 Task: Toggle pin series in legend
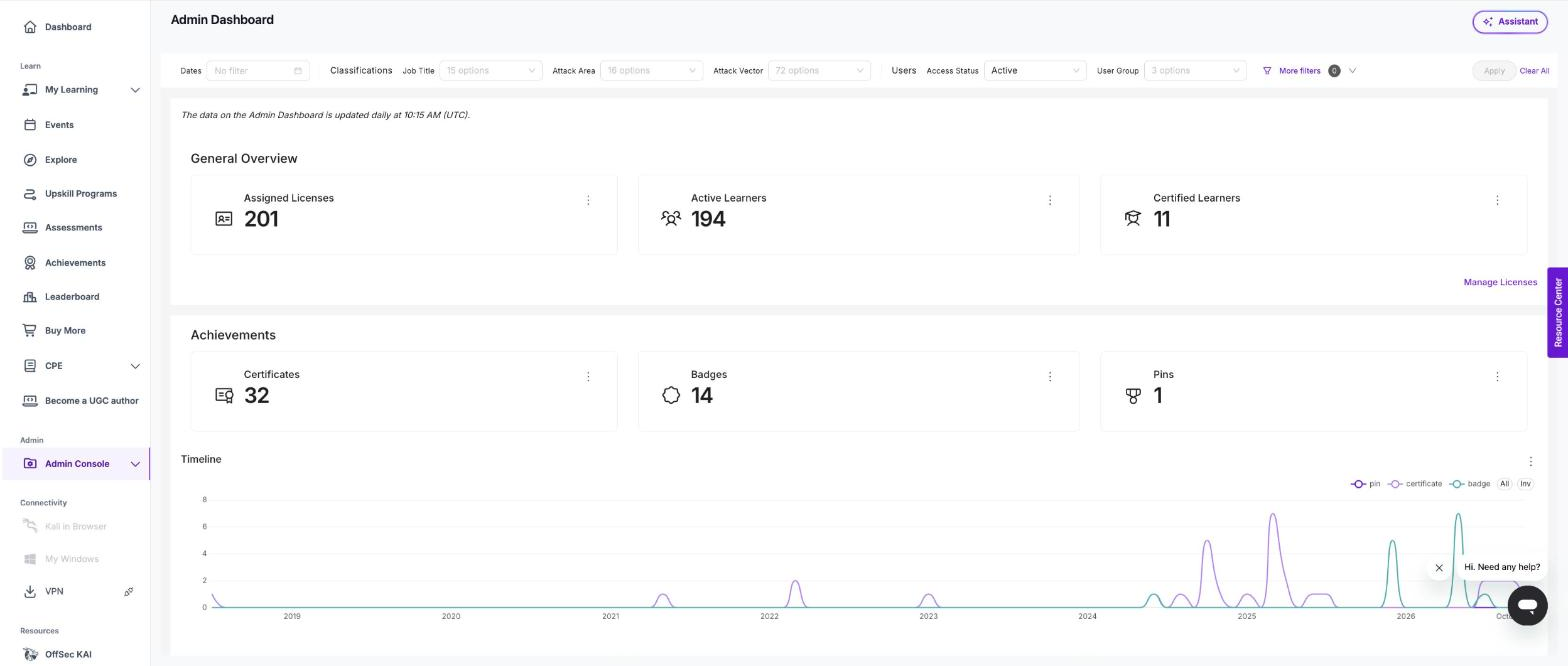(1366, 484)
